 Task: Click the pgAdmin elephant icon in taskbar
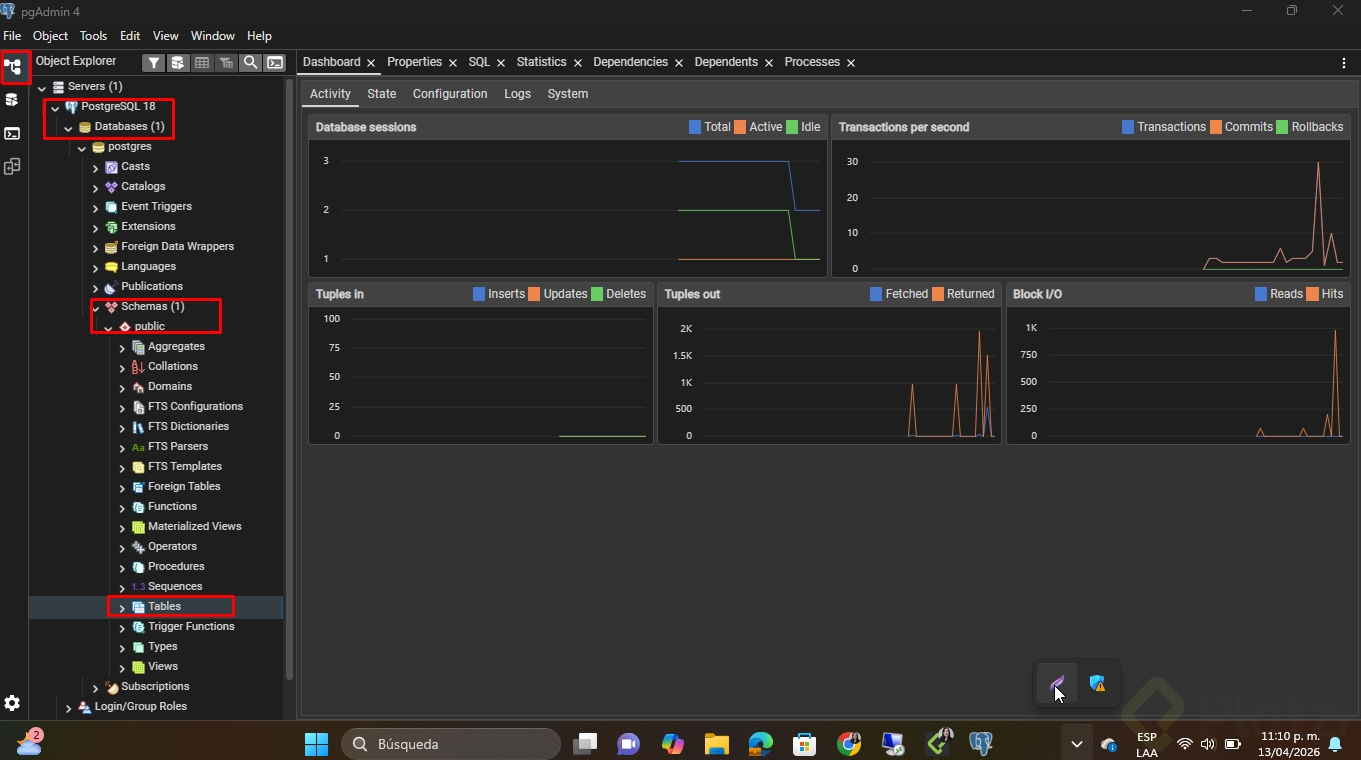coord(981,743)
